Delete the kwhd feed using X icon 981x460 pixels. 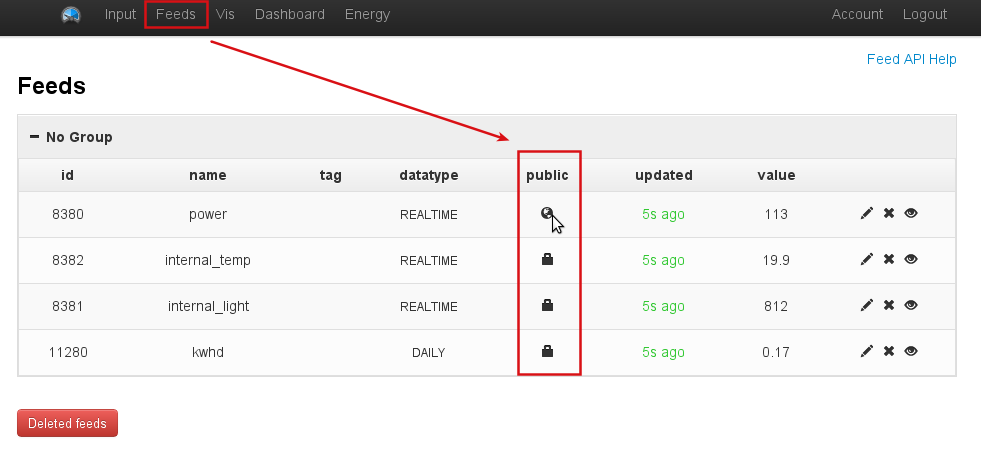point(888,352)
